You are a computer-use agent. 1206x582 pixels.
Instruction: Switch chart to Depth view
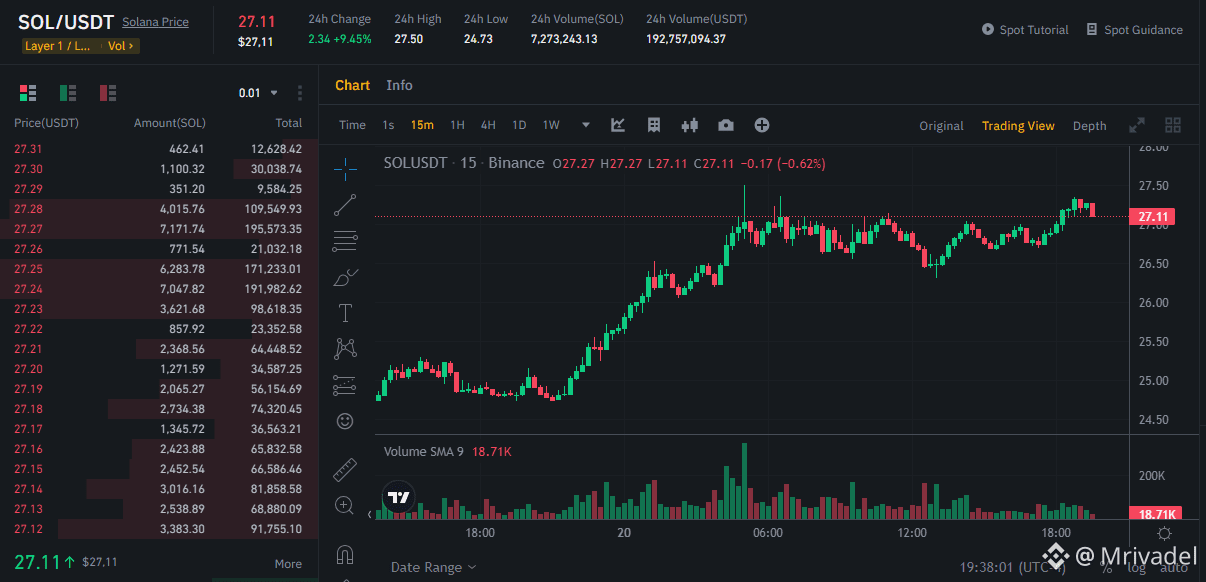[1090, 126]
